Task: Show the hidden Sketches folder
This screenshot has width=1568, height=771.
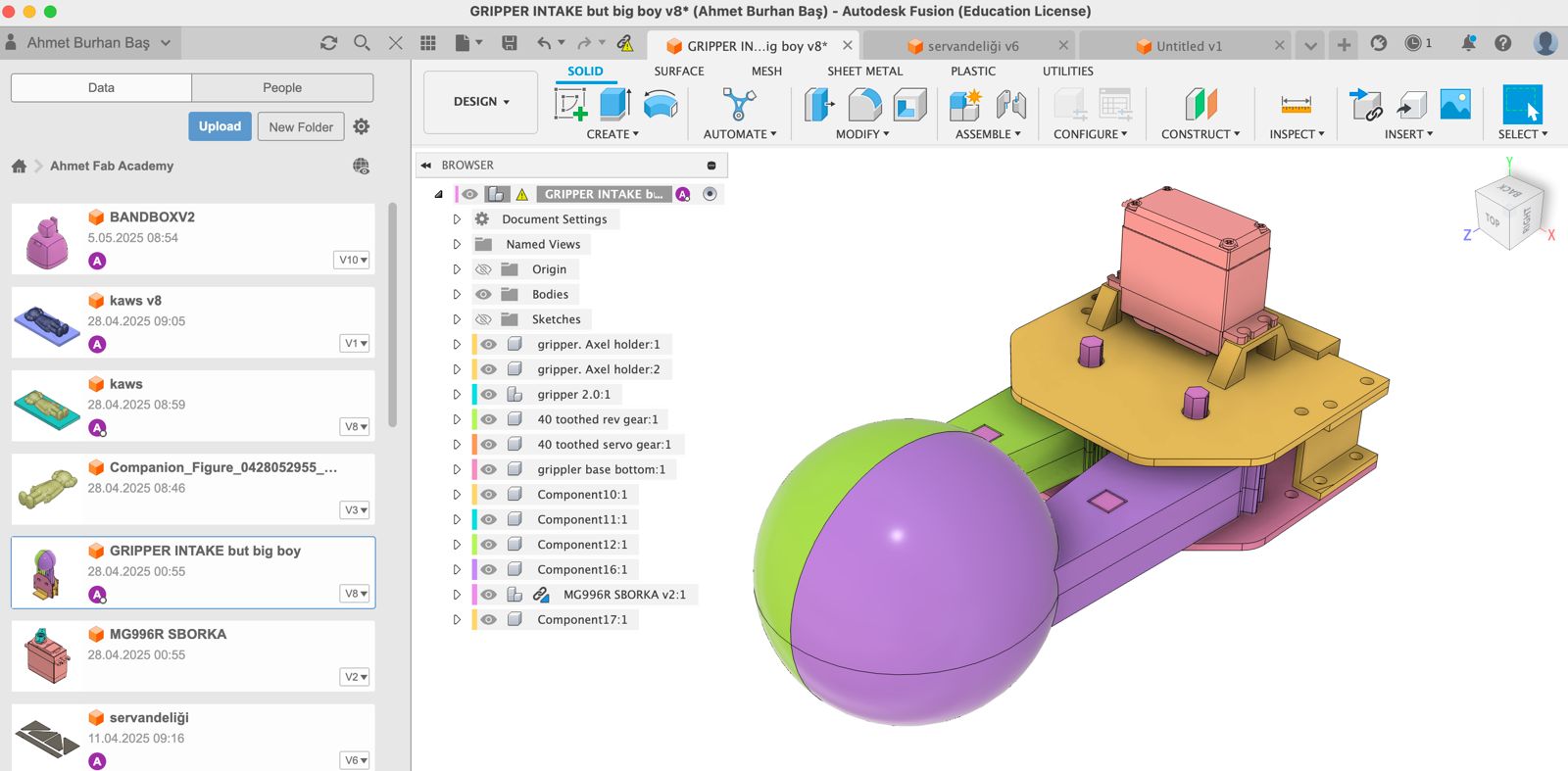Action: tap(483, 319)
